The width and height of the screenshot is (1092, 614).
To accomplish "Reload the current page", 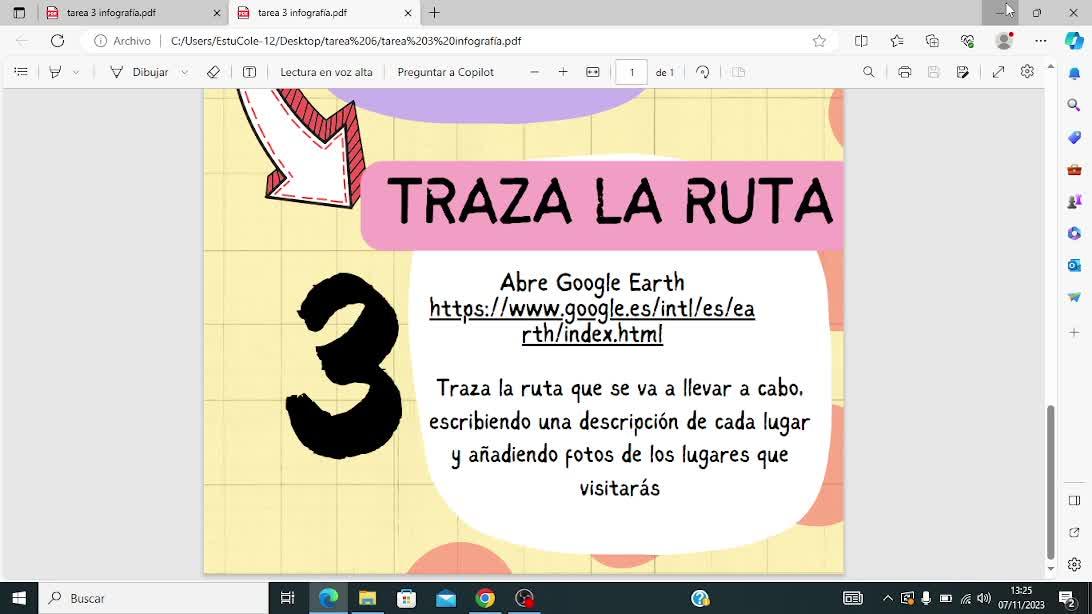I will pyautogui.click(x=57, y=41).
